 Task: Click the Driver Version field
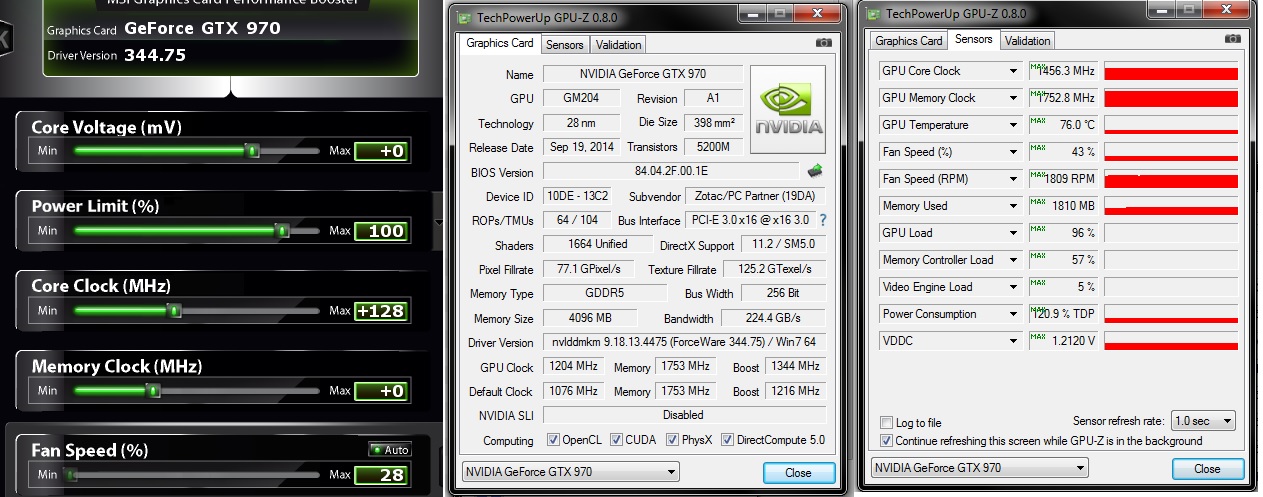[685, 342]
